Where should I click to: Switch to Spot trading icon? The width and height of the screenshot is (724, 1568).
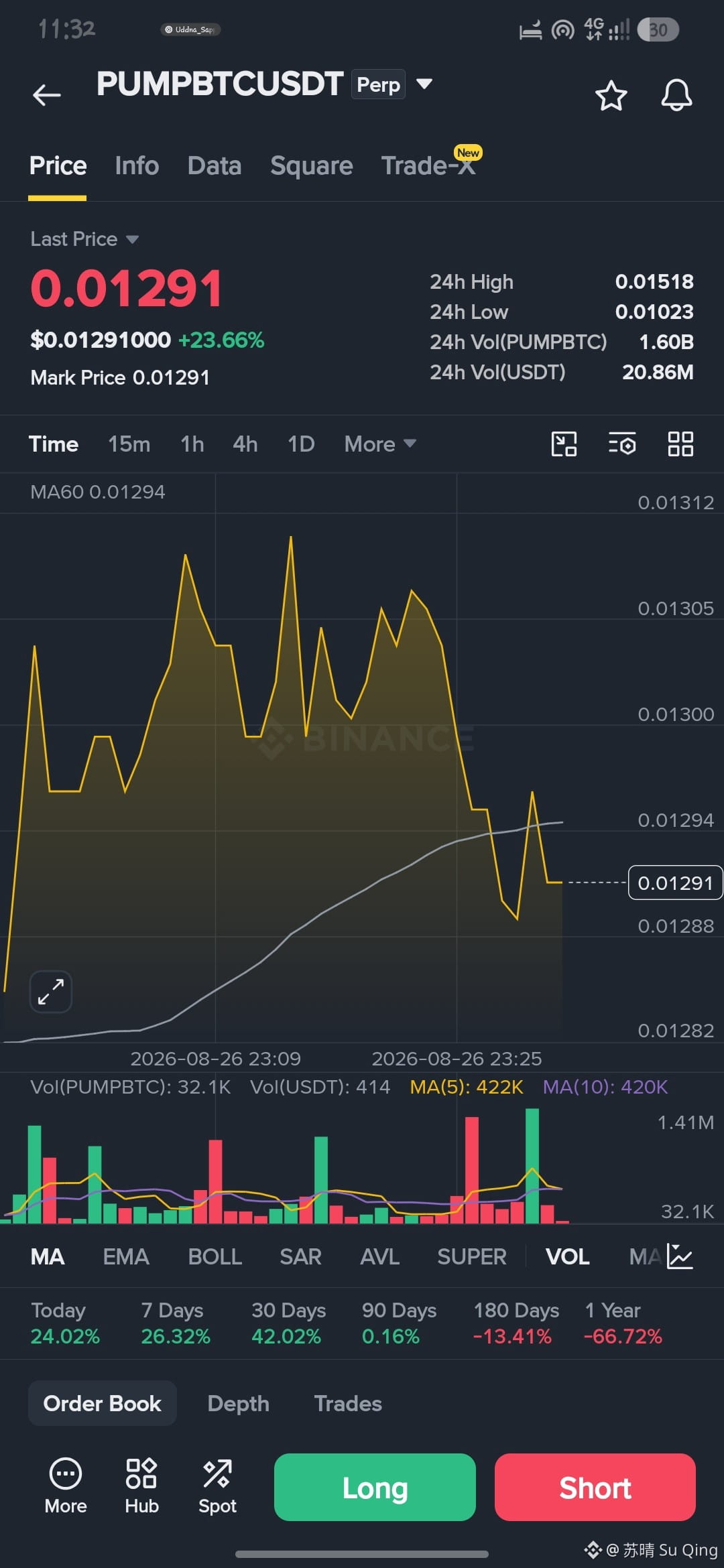(x=217, y=1486)
